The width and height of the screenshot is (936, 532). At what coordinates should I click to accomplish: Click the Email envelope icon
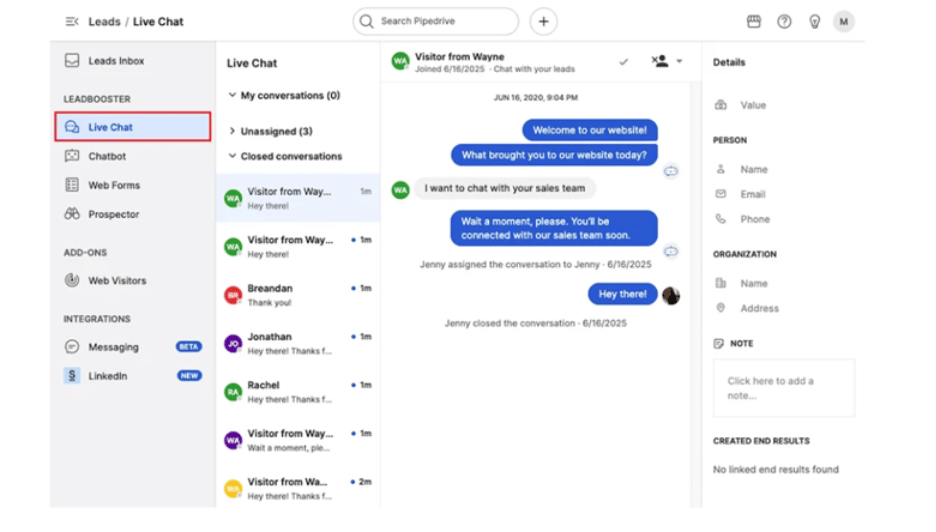[x=721, y=194]
